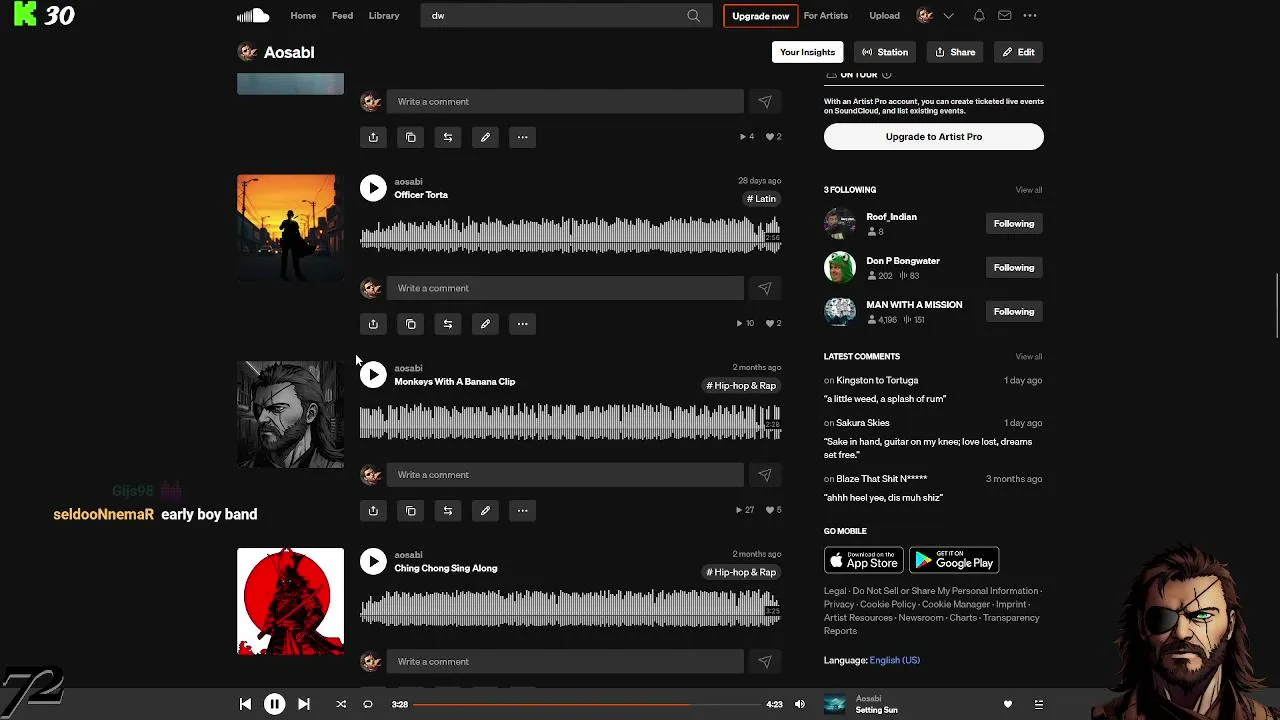Image resolution: width=1280 pixels, height=720 pixels.
Task: Play the Officer Torta track
Action: pyautogui.click(x=373, y=188)
